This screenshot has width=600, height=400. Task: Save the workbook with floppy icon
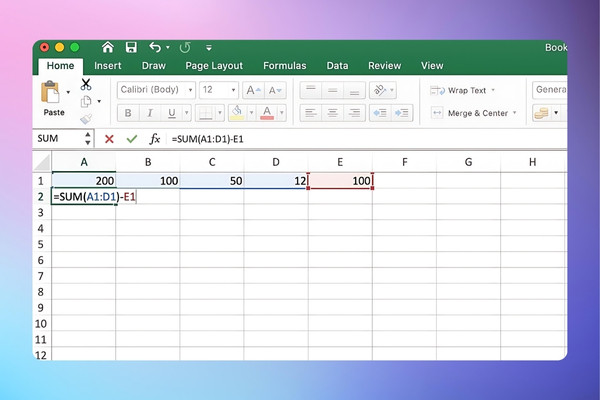[131, 47]
